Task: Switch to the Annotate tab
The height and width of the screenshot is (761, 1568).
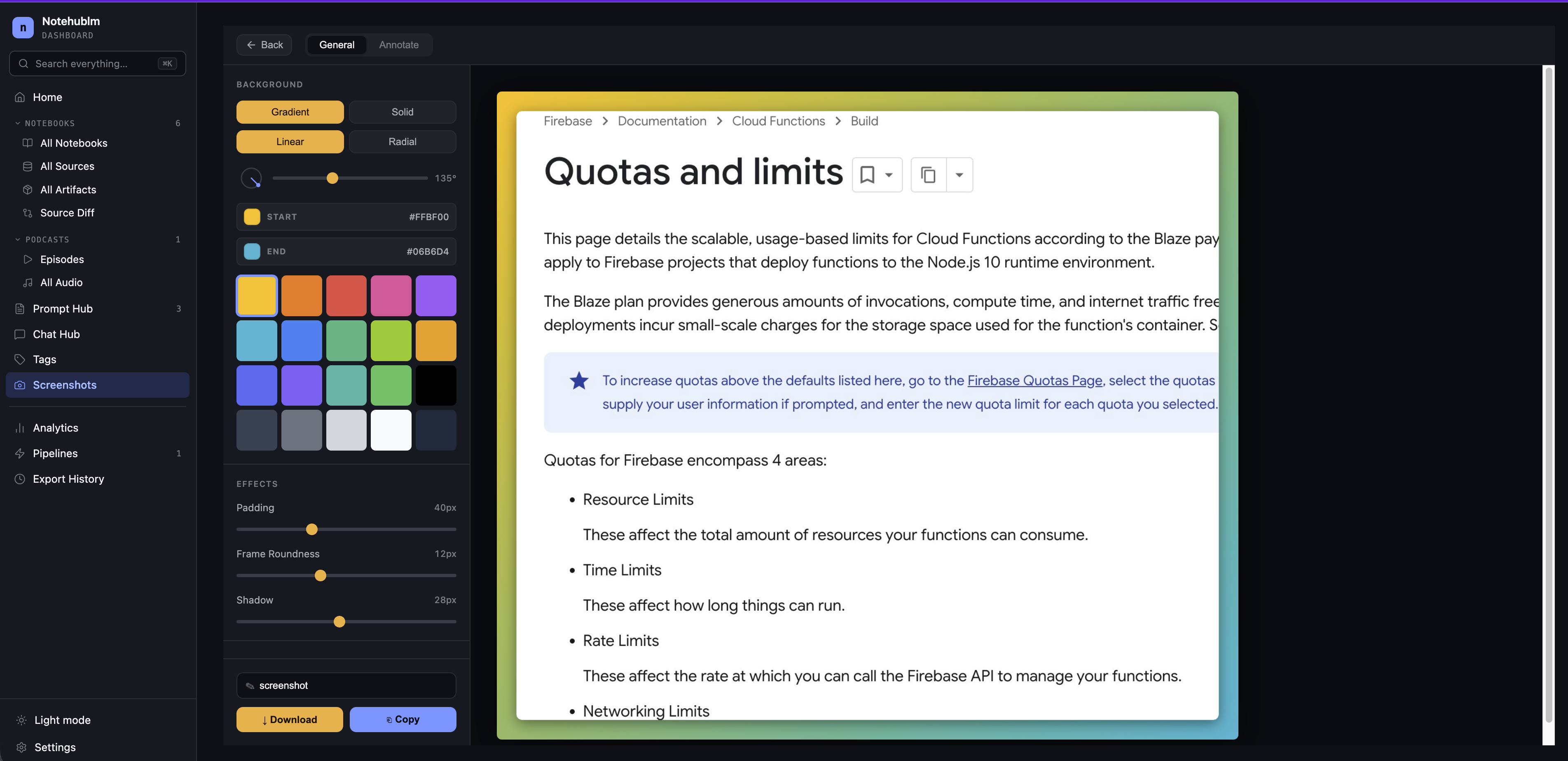Action: click(x=399, y=45)
